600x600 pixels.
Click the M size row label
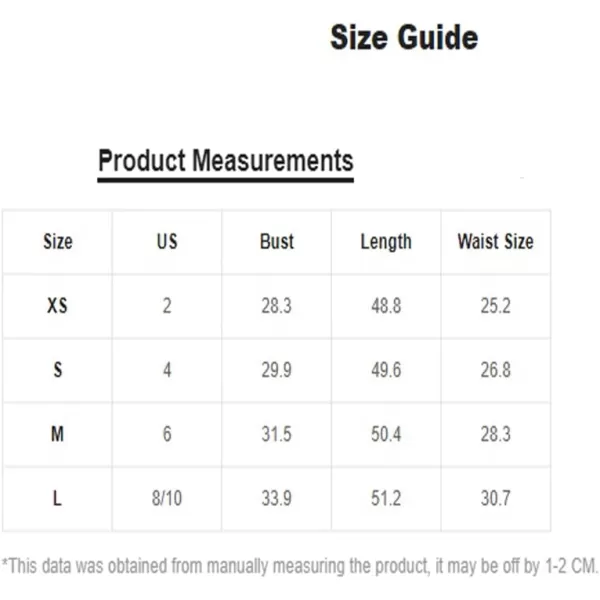[58, 434]
